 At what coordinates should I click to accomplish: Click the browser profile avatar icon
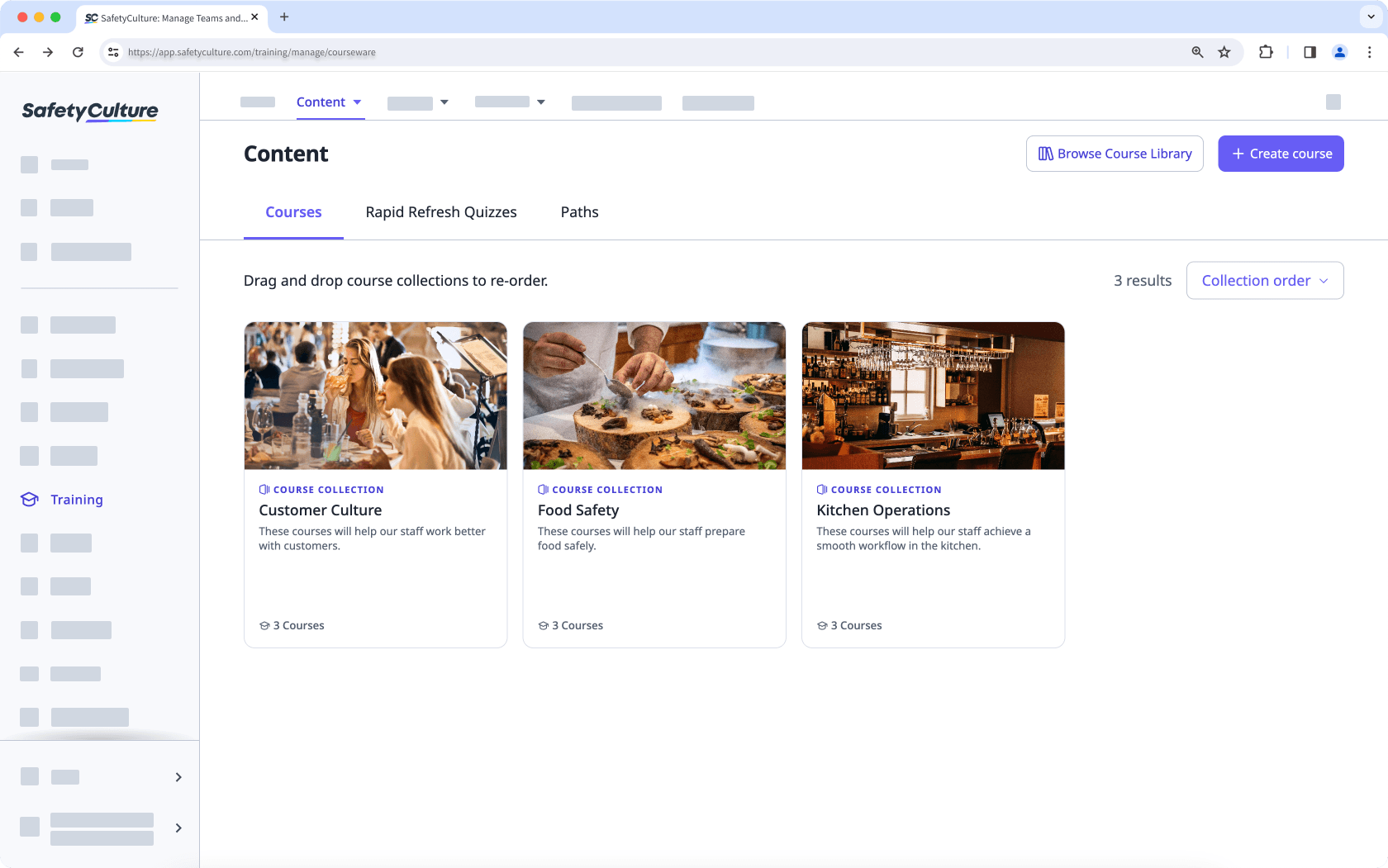click(1339, 51)
